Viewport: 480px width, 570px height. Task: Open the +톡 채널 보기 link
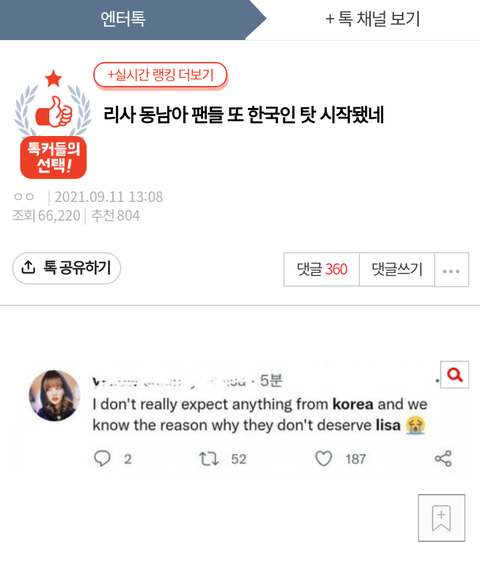tap(373, 19)
